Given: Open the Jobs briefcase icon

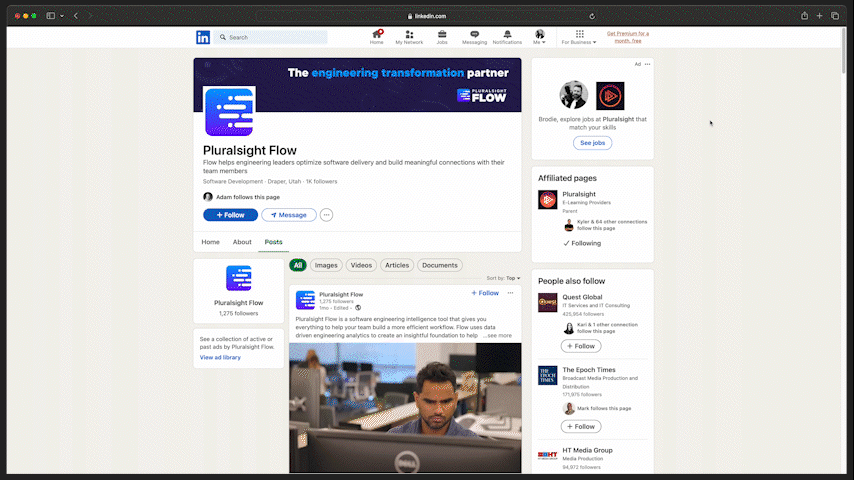Looking at the screenshot, I should pyautogui.click(x=442, y=37).
